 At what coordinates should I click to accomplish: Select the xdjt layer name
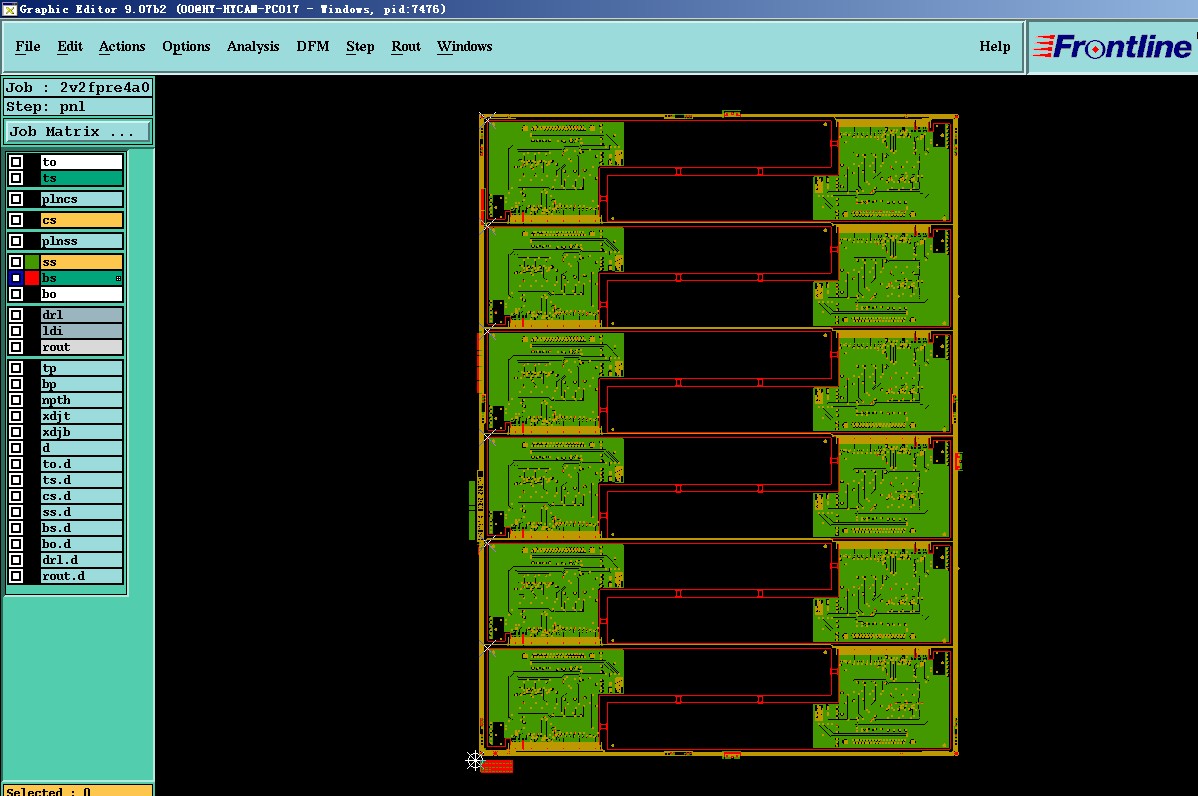81,416
